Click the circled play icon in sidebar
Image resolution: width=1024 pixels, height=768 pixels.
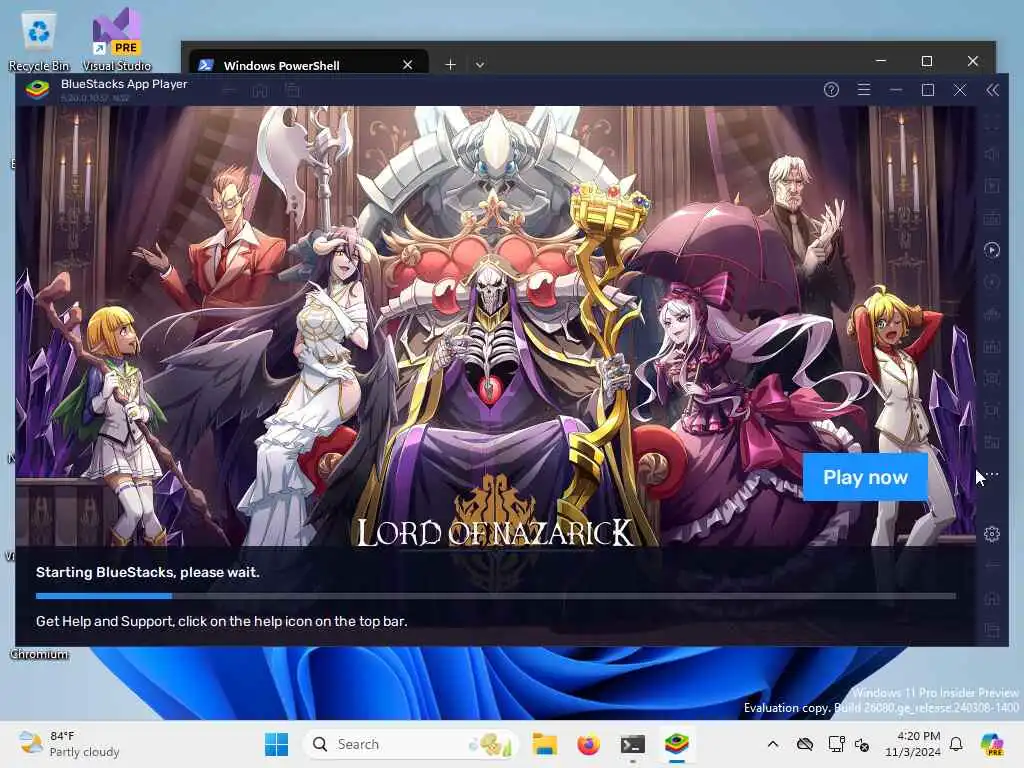pos(991,250)
